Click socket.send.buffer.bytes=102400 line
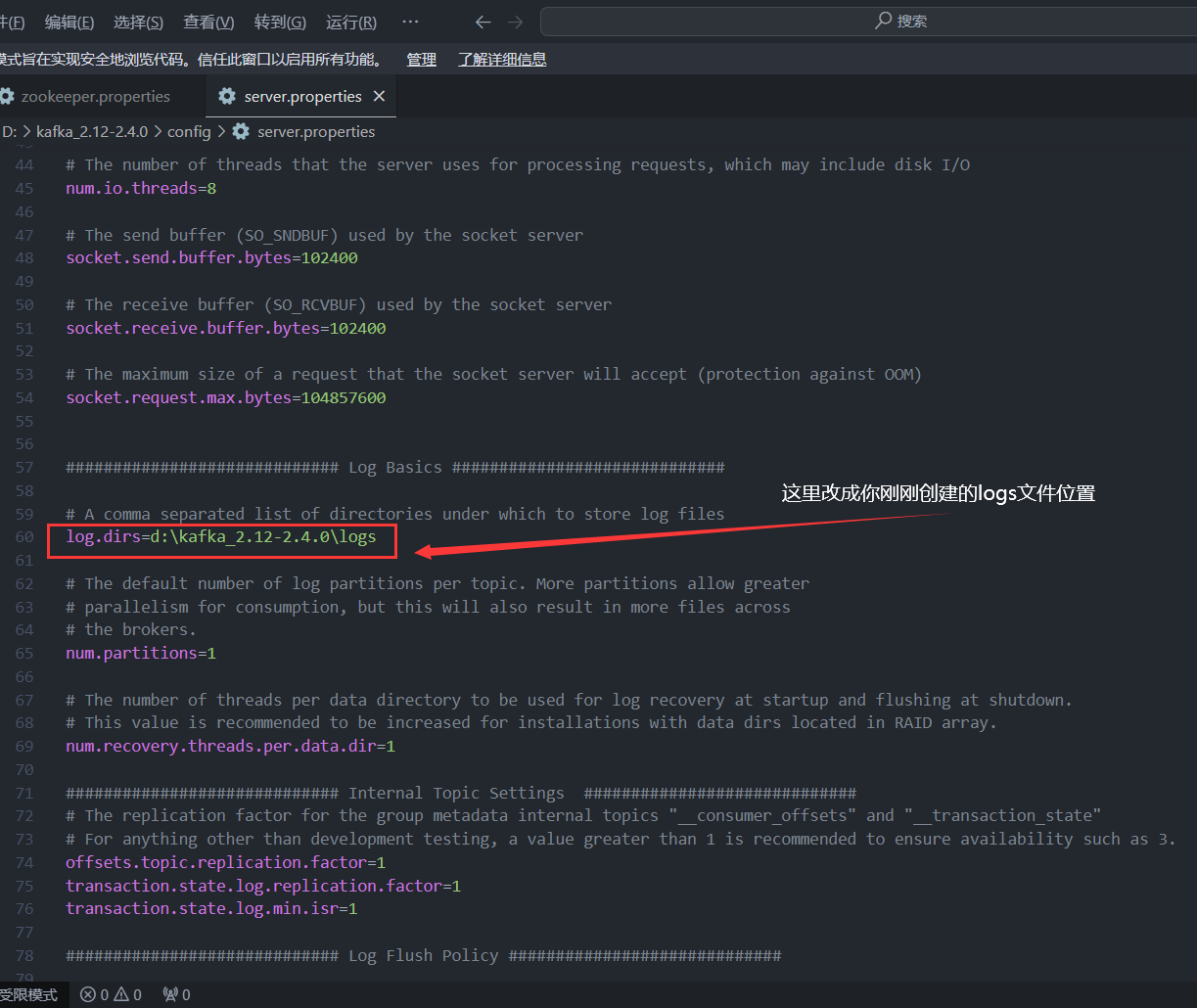This screenshot has width=1197, height=1008. [211, 258]
